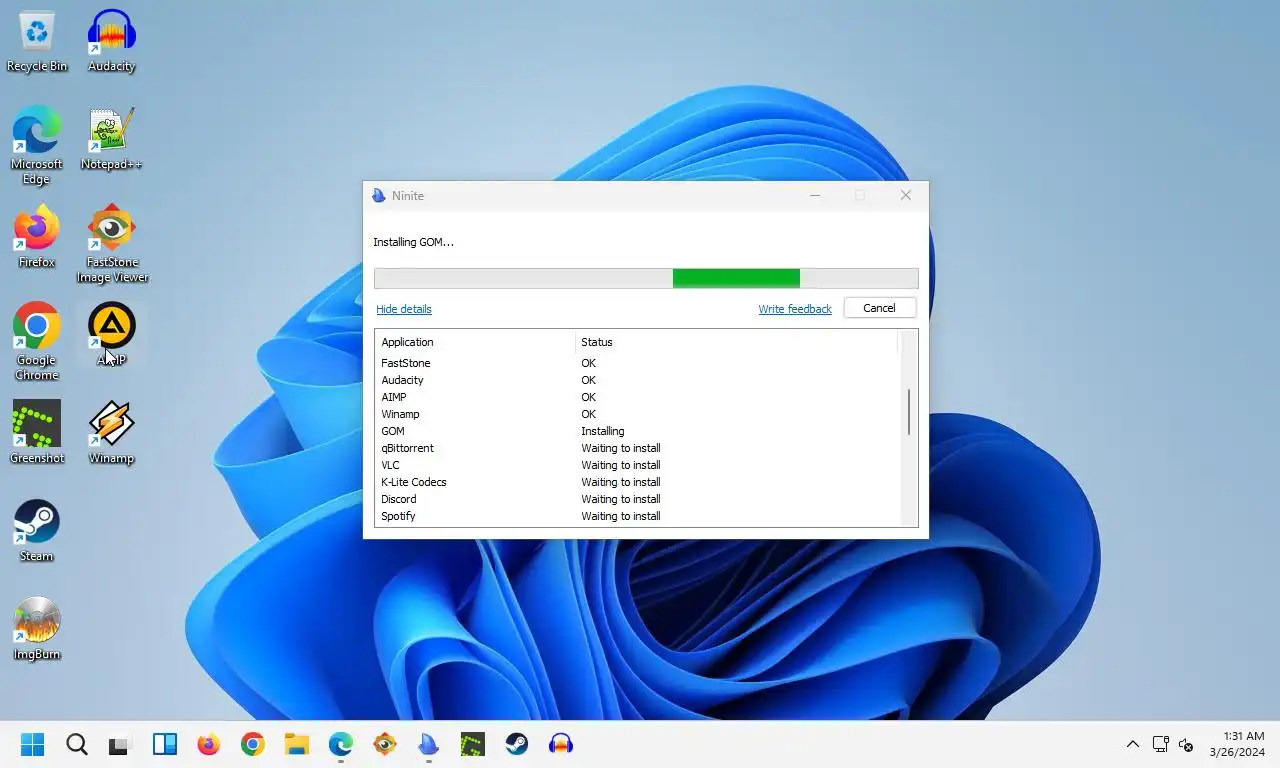Select the VLC row in the list
Screen dimensions: 1280x768
[x=637, y=465]
